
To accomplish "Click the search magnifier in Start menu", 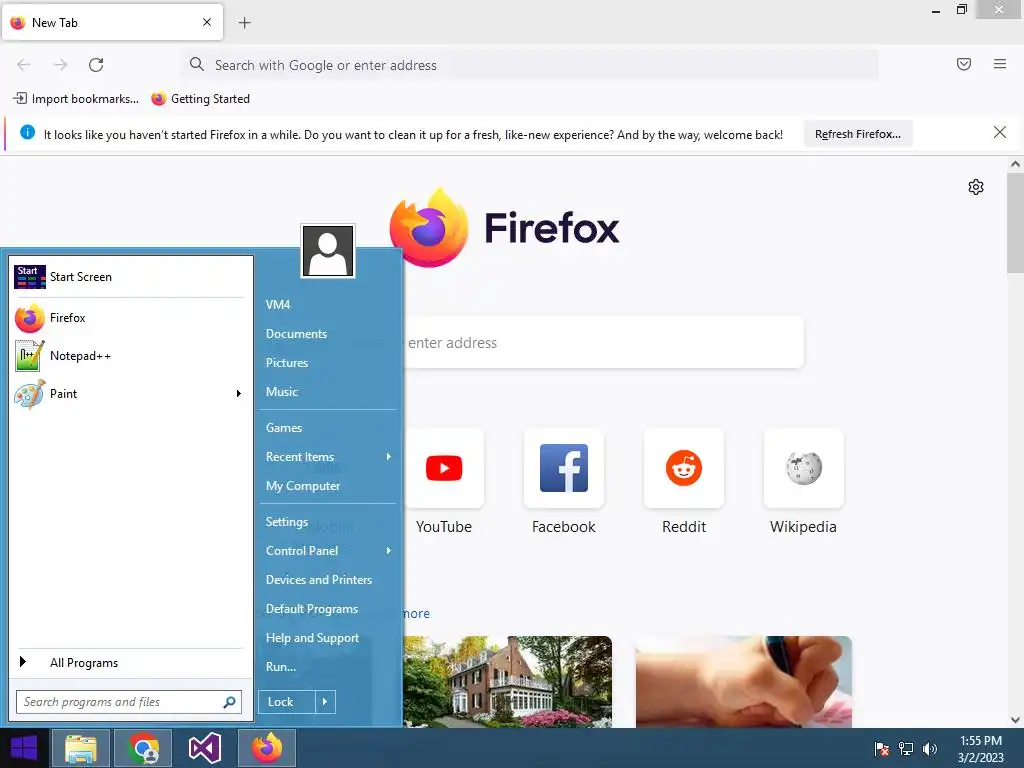I will click(x=229, y=702).
